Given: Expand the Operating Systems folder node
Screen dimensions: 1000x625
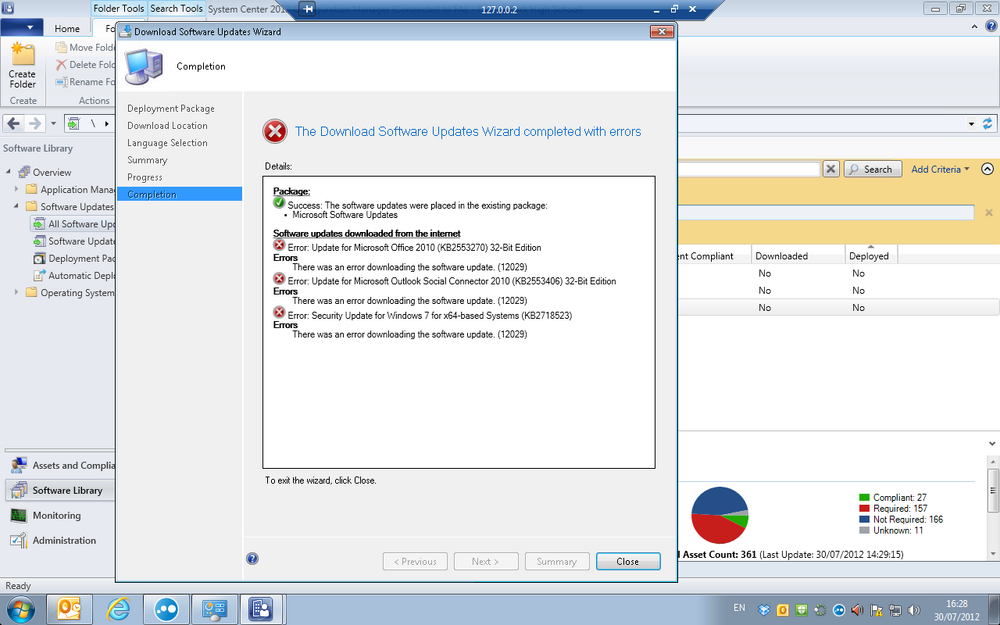Looking at the screenshot, I should (16, 292).
